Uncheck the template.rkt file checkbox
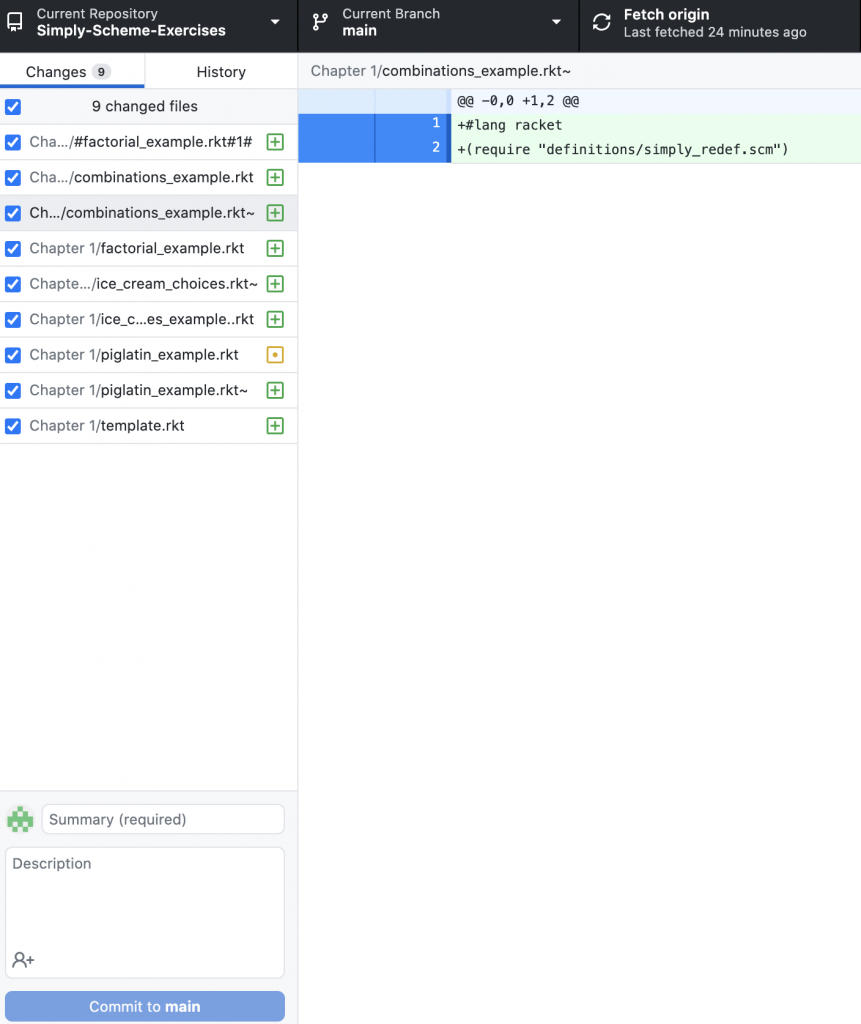The image size is (861, 1024). pos(13,426)
